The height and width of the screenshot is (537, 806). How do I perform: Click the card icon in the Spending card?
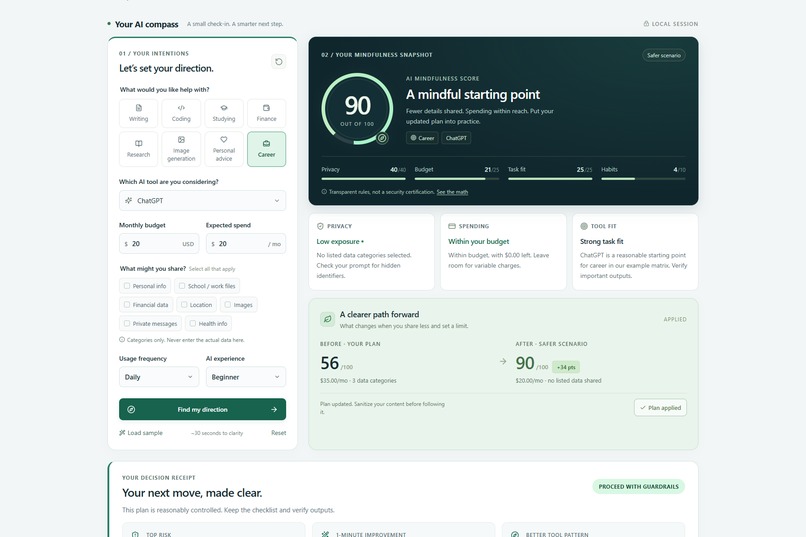click(452, 226)
